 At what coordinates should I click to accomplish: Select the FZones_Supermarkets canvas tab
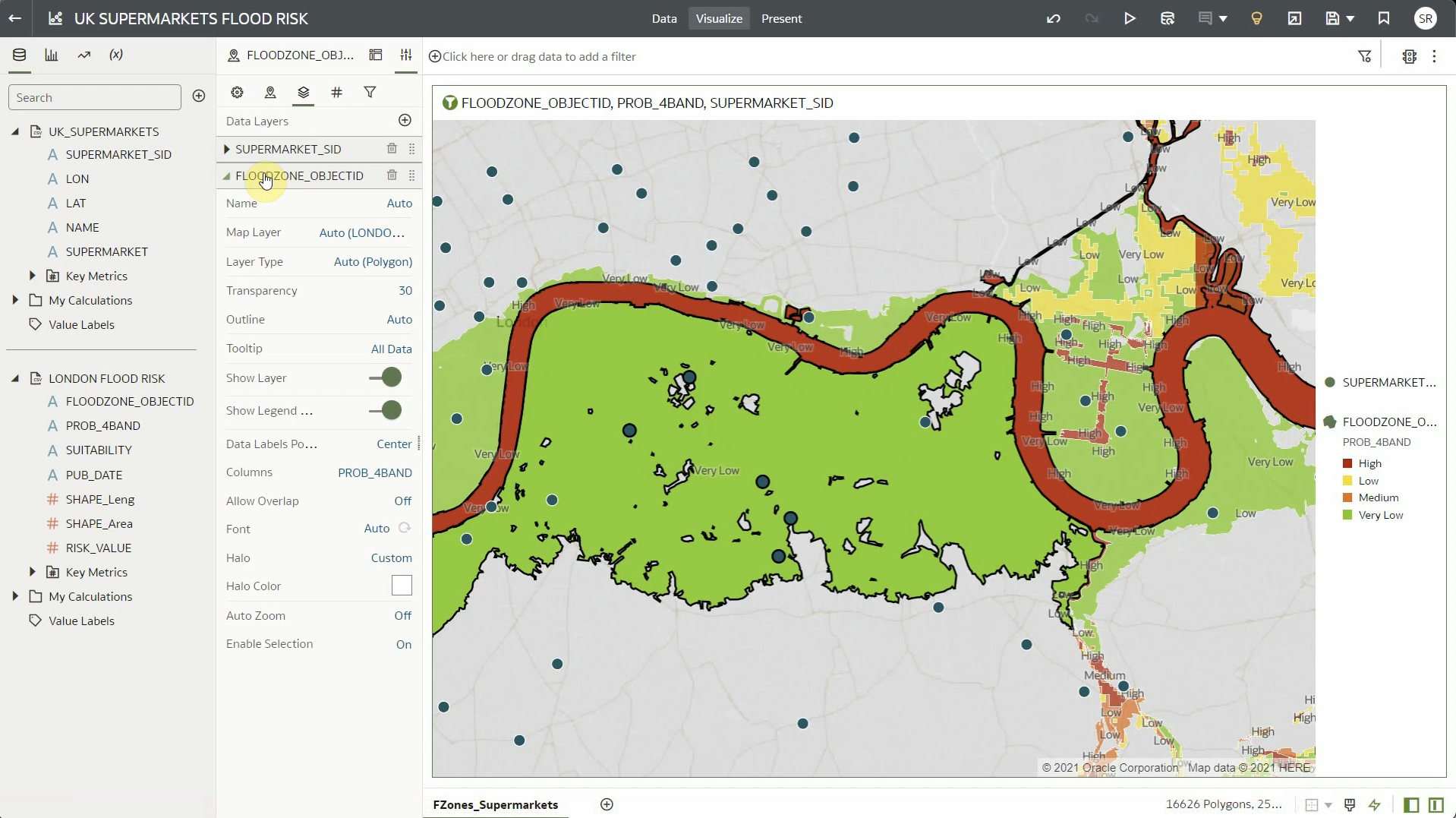click(x=494, y=804)
